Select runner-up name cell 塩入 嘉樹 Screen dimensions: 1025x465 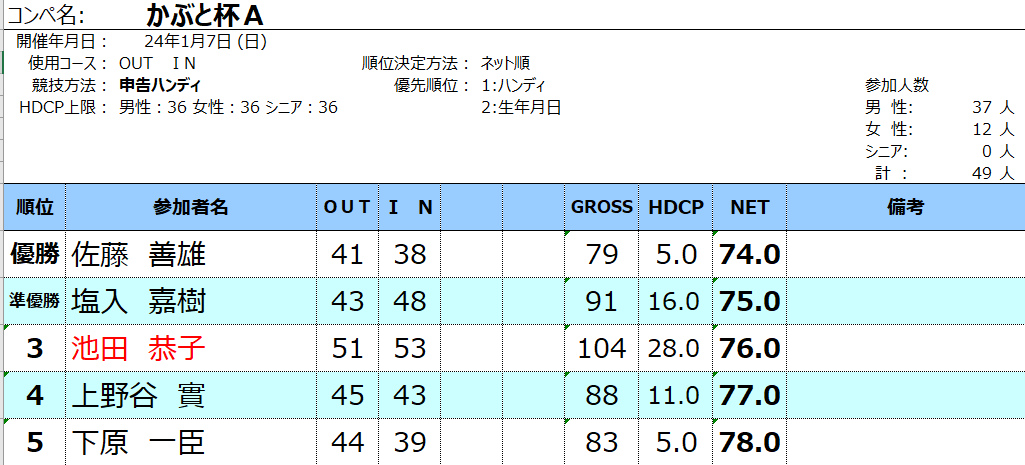191,301
